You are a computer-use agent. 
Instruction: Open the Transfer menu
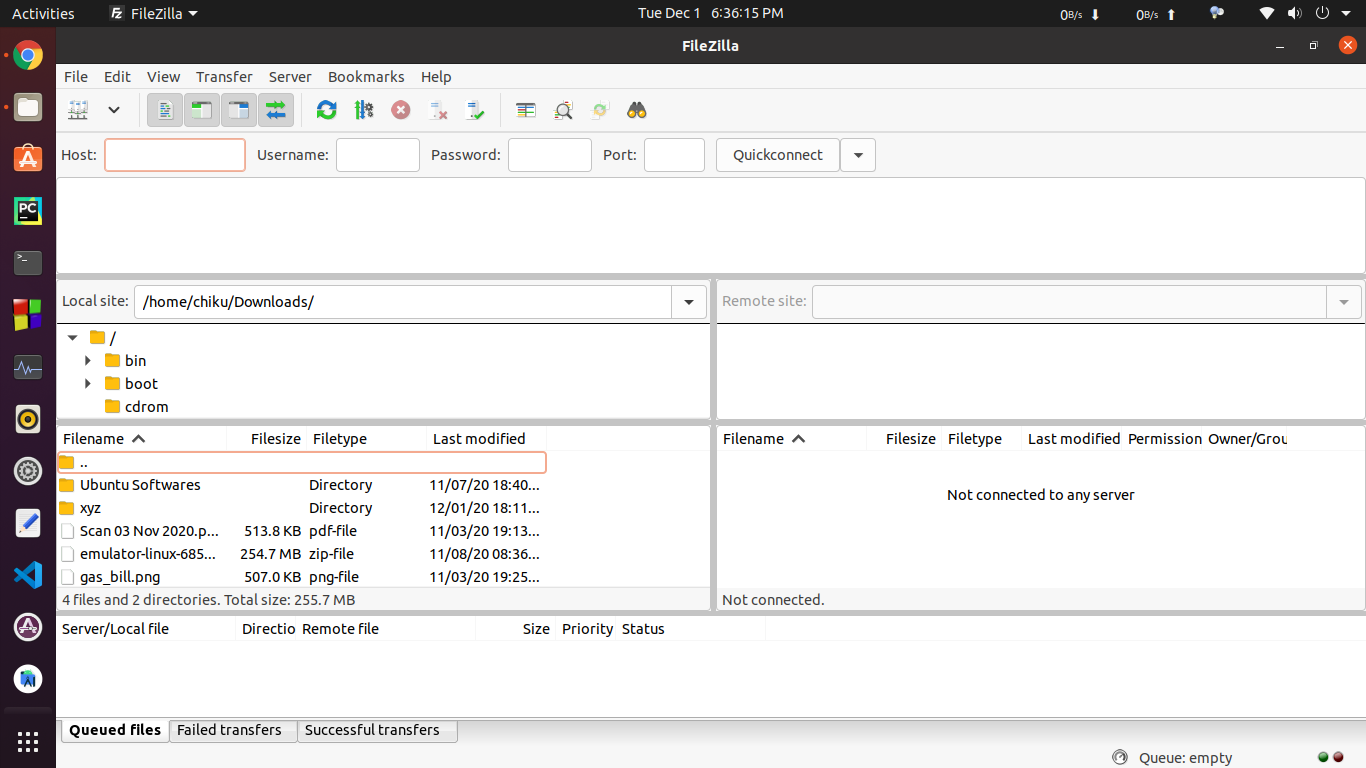(x=224, y=77)
